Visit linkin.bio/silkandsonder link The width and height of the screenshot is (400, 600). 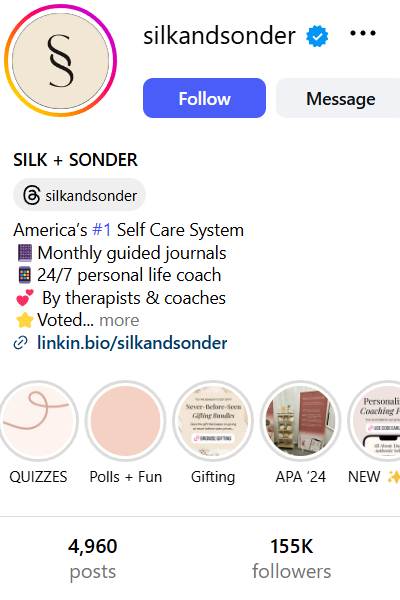[132, 343]
